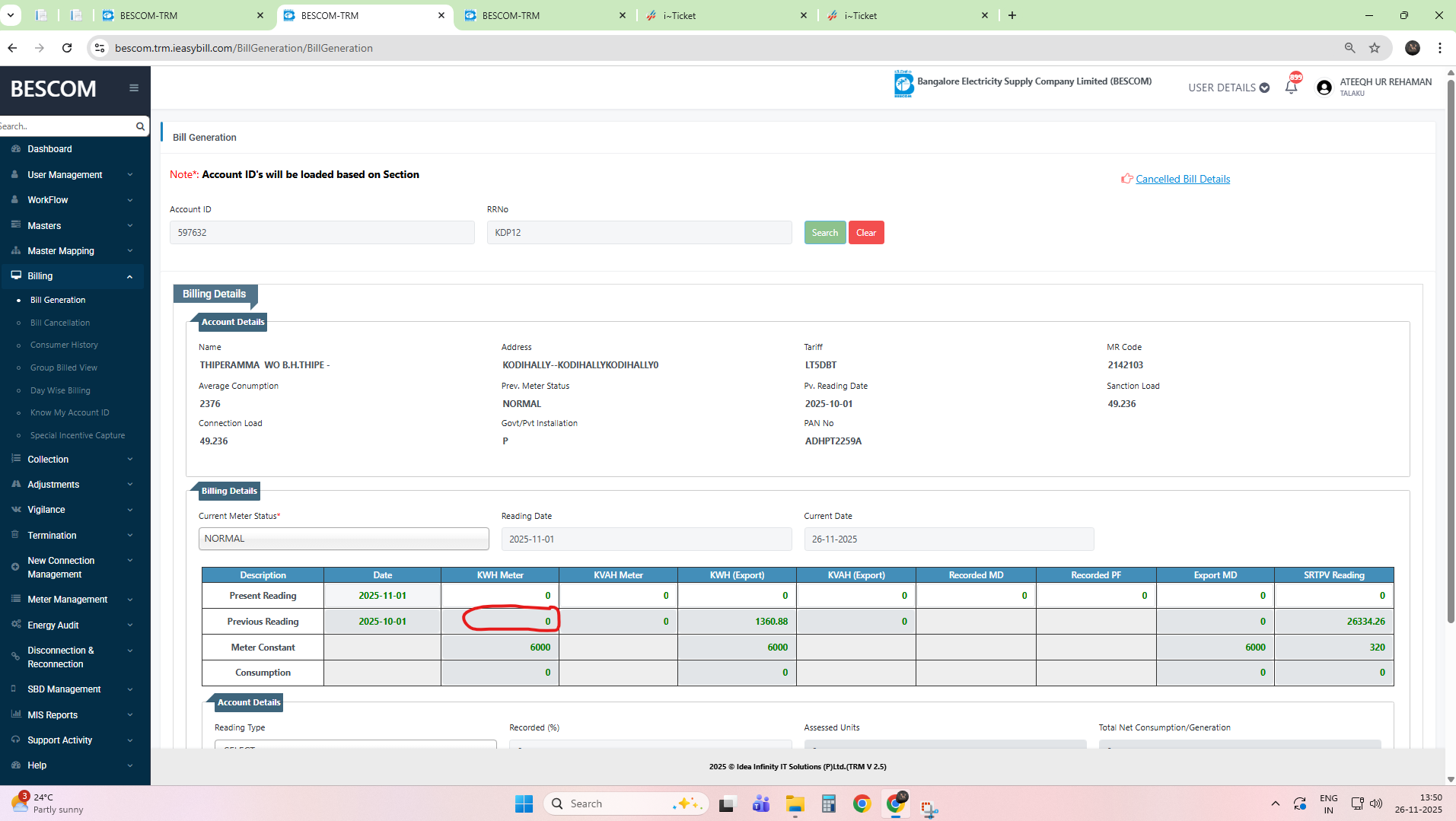The image size is (1456, 821).
Task: Select Bill Cancellation in the sidebar
Action: coord(60,323)
